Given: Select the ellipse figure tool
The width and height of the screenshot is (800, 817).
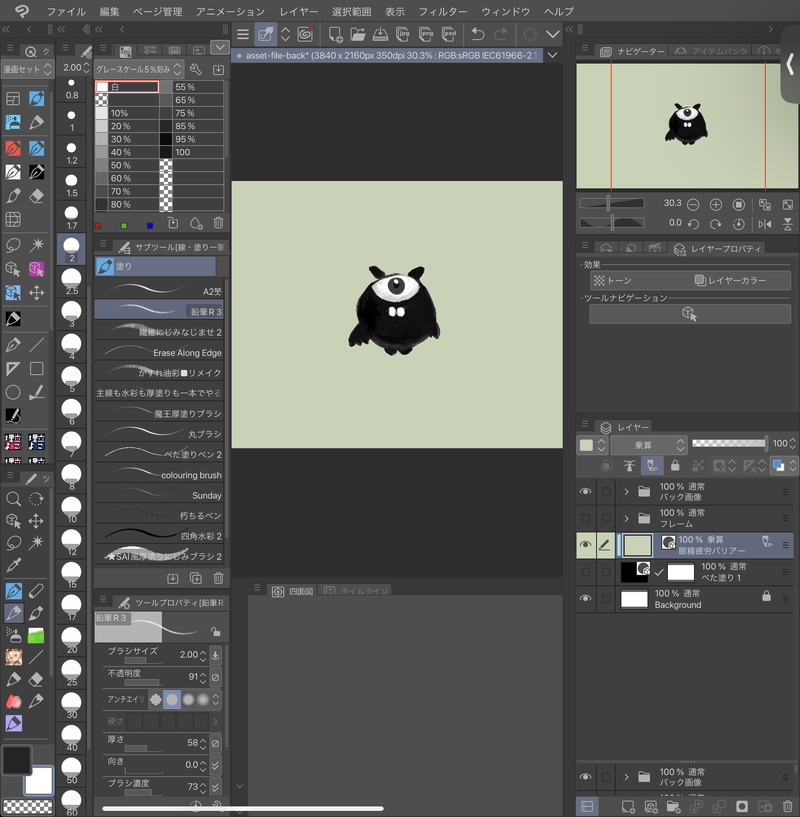Looking at the screenshot, I should click(x=13, y=392).
